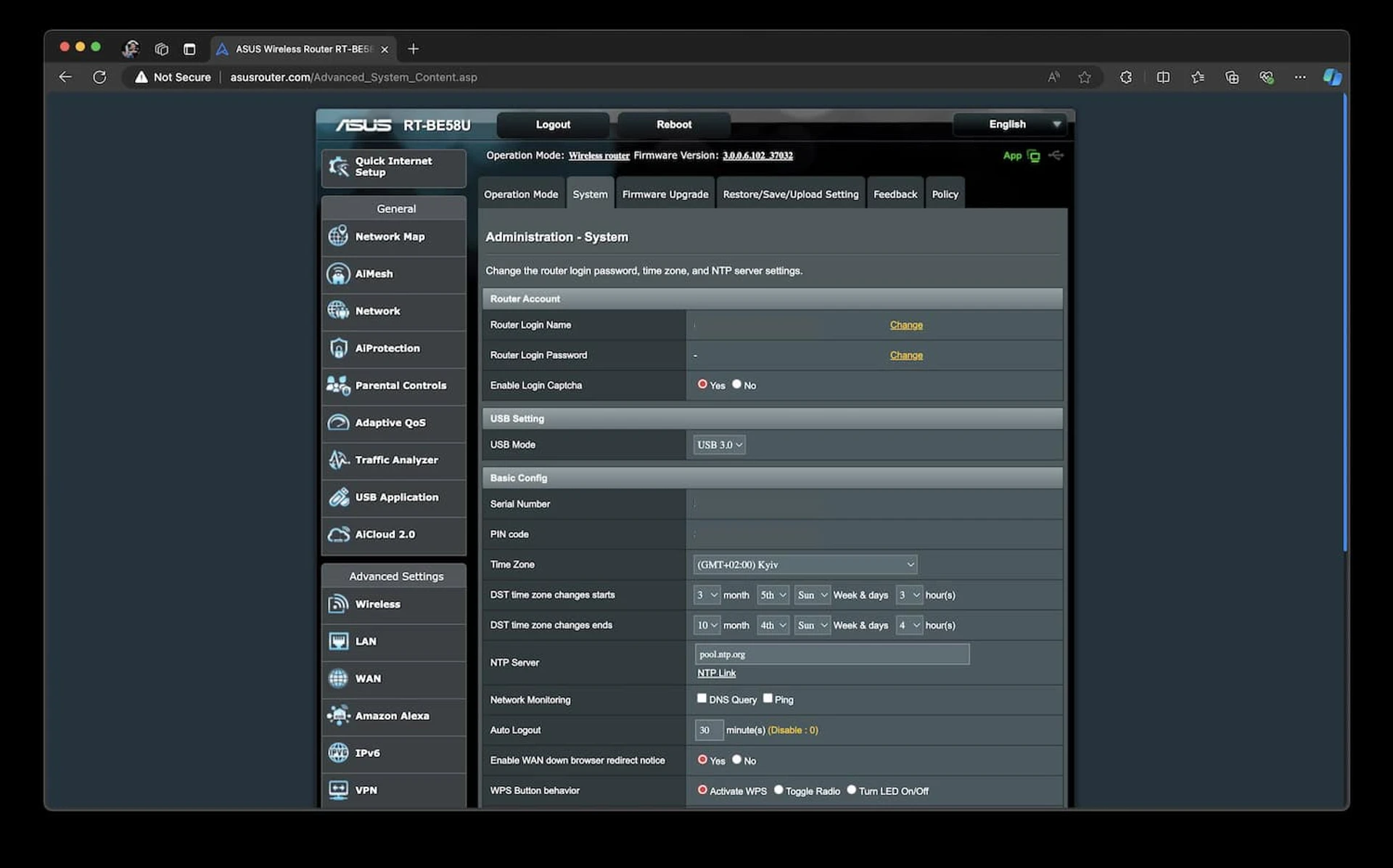Image resolution: width=1393 pixels, height=868 pixels.
Task: Open DST starts hour dropdown
Action: click(909, 595)
